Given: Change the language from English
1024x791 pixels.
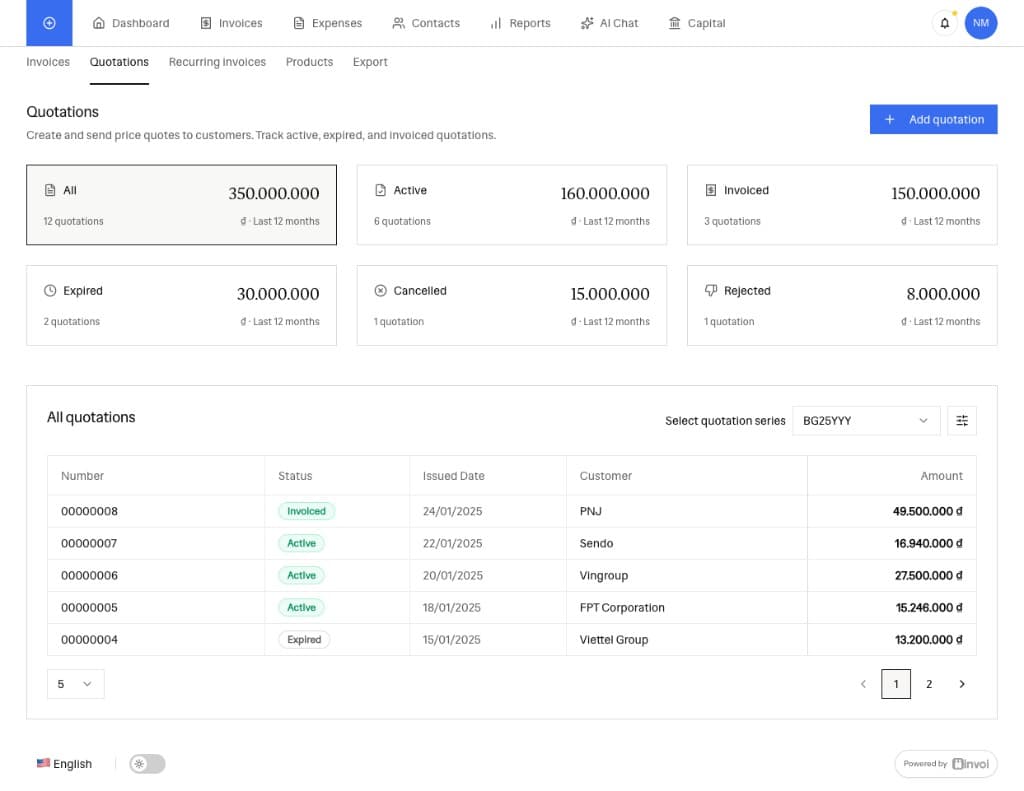Looking at the screenshot, I should click(x=64, y=764).
